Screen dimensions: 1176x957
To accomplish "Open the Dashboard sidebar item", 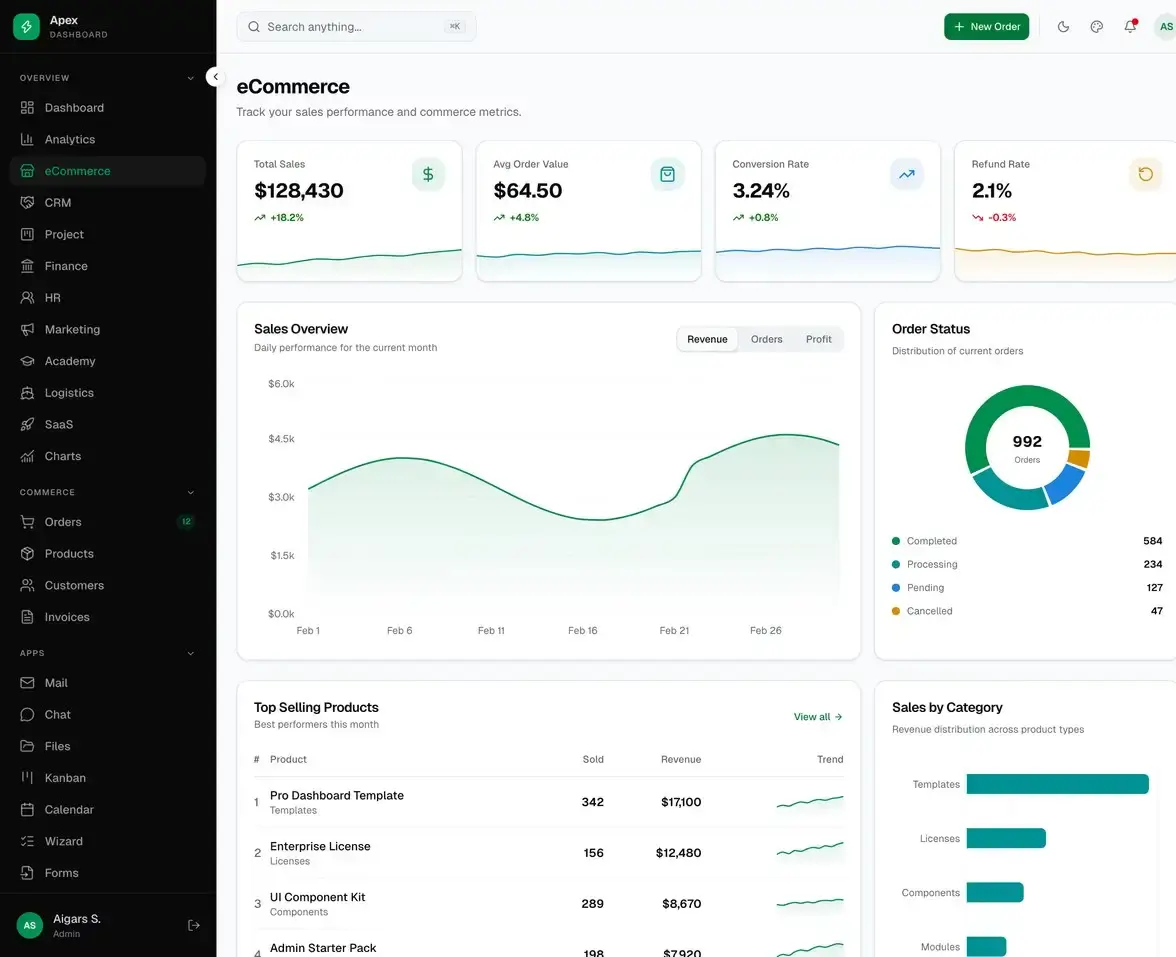I will pos(107,108).
